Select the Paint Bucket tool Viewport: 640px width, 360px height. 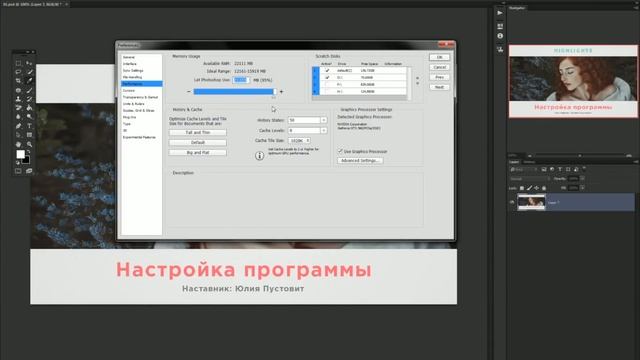coord(29,108)
